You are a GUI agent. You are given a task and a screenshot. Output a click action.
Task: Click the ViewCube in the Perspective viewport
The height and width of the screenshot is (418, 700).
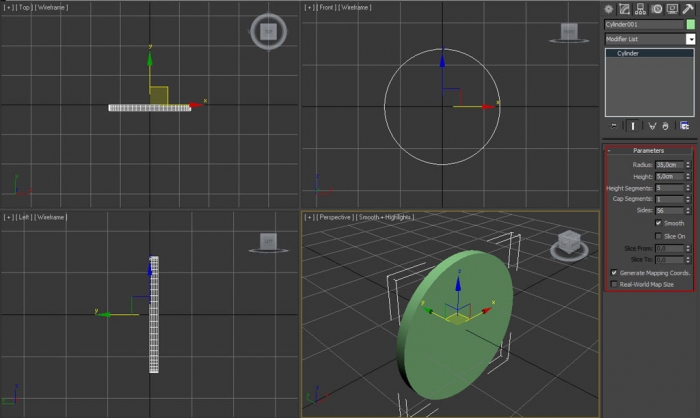(x=569, y=244)
